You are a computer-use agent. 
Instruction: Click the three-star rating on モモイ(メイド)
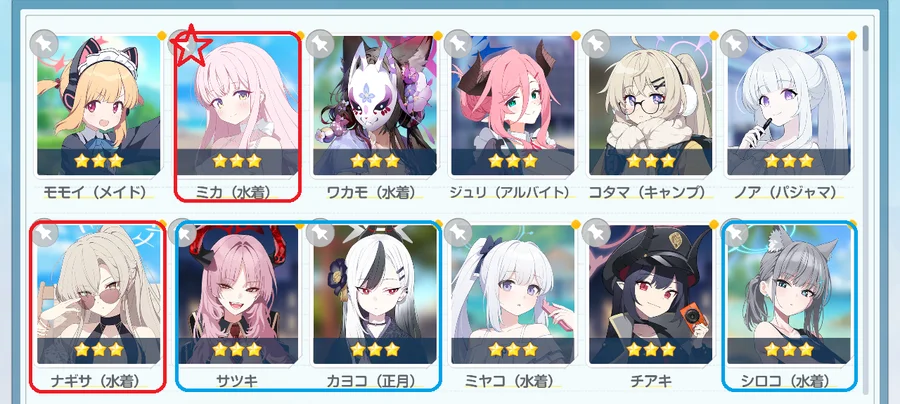coord(99,161)
